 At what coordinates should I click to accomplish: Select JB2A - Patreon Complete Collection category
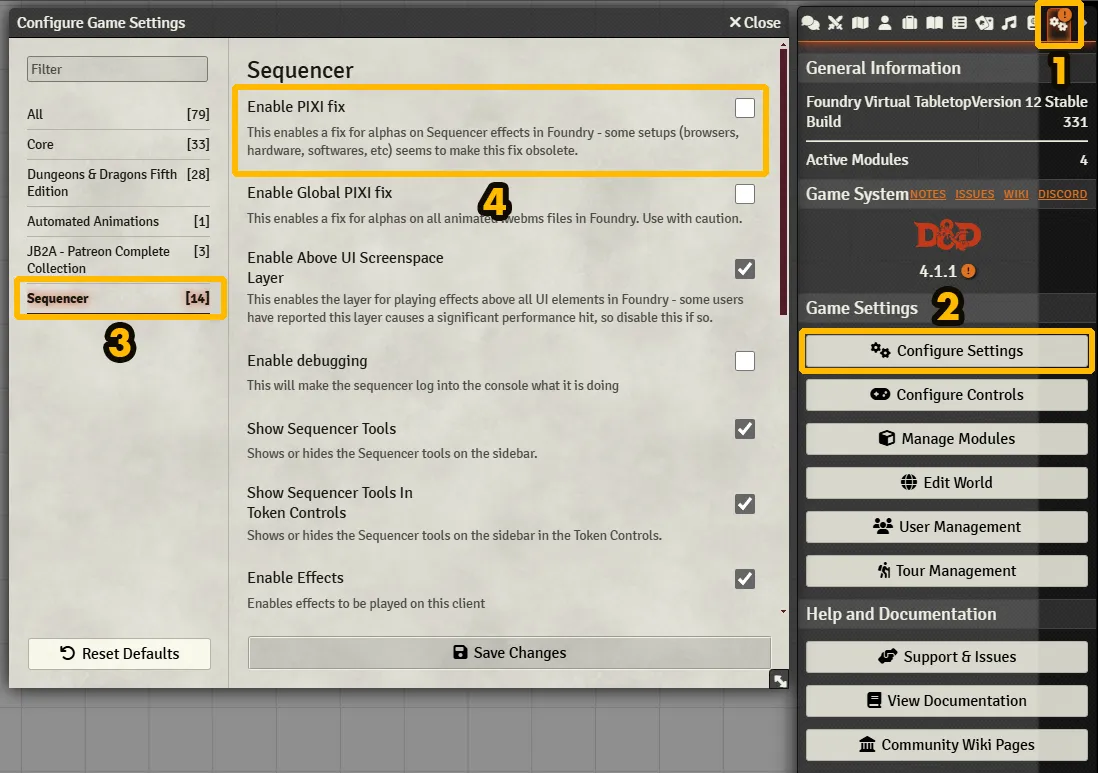118,260
